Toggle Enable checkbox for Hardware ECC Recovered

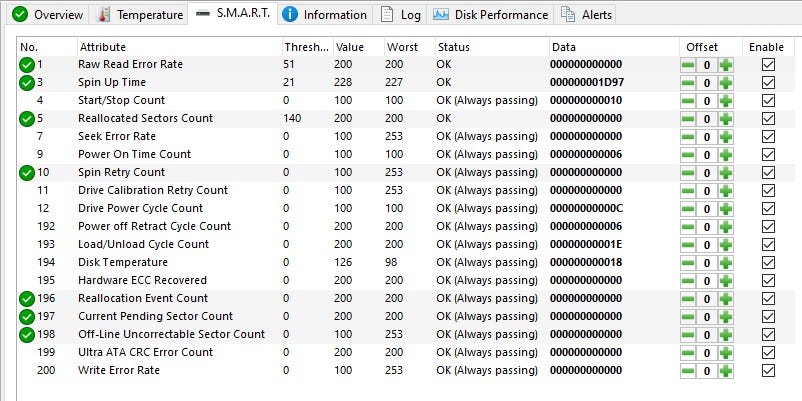pos(768,281)
